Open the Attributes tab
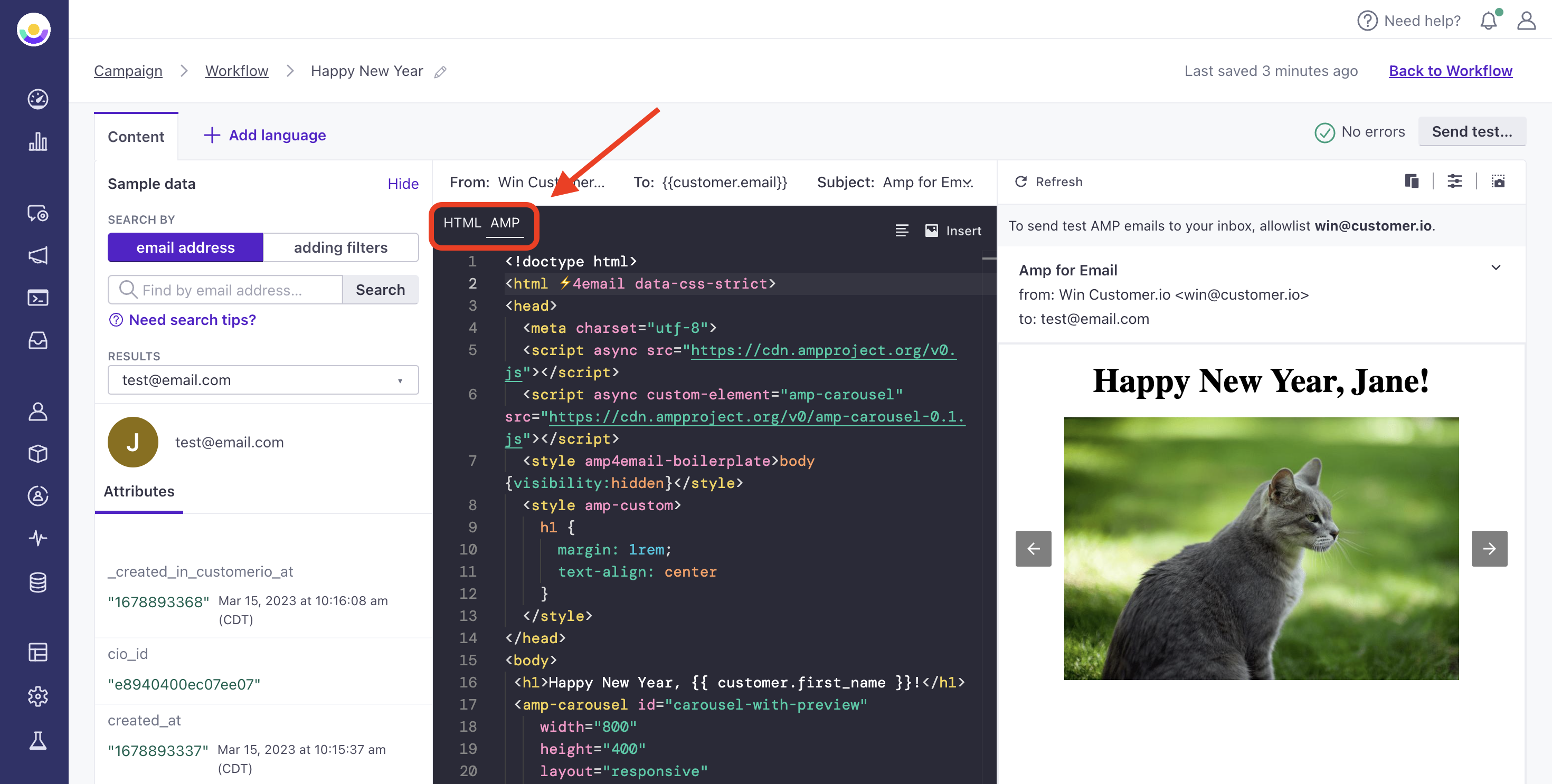The width and height of the screenshot is (1552, 784). tap(138, 491)
